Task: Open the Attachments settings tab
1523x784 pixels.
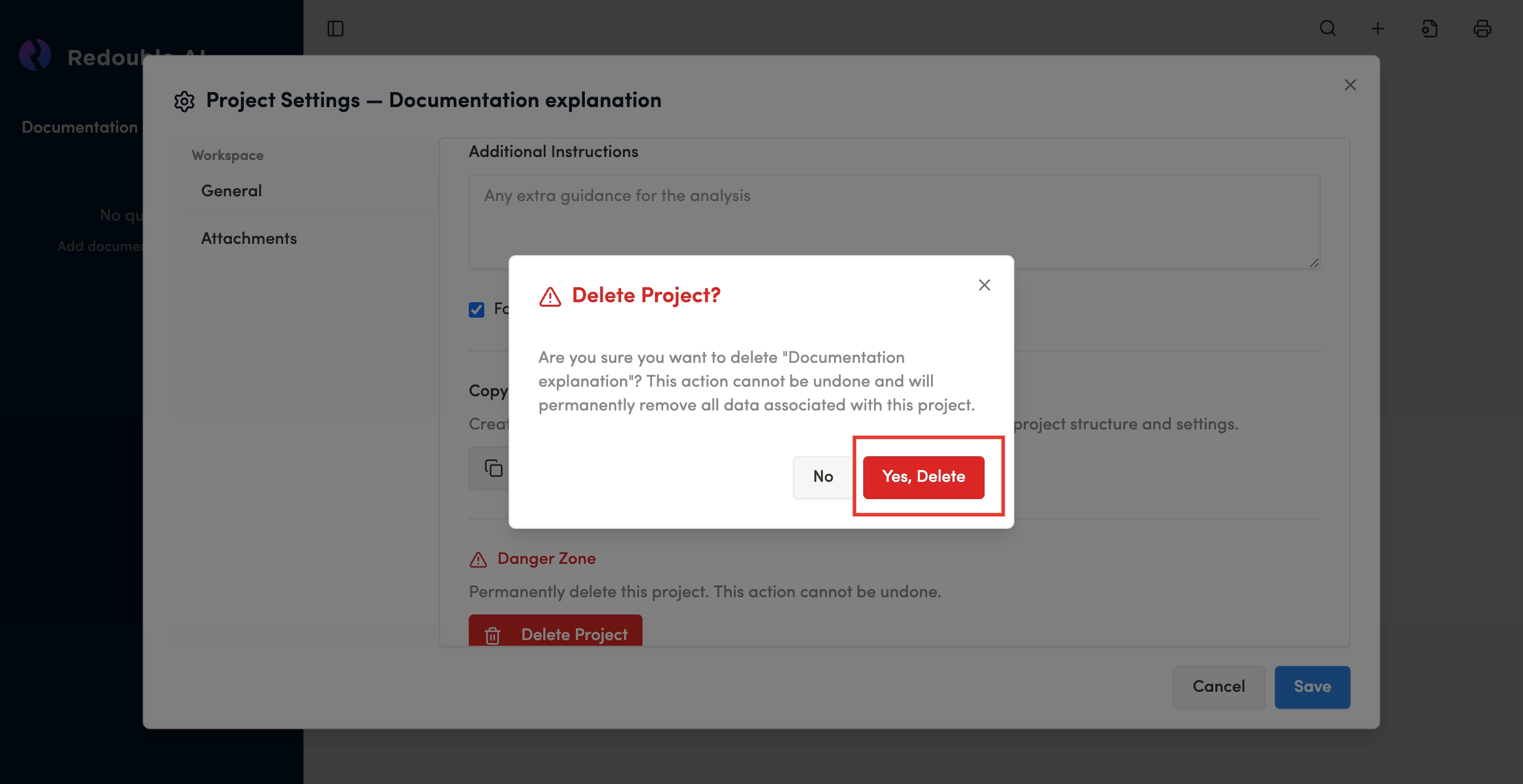Action: click(249, 239)
